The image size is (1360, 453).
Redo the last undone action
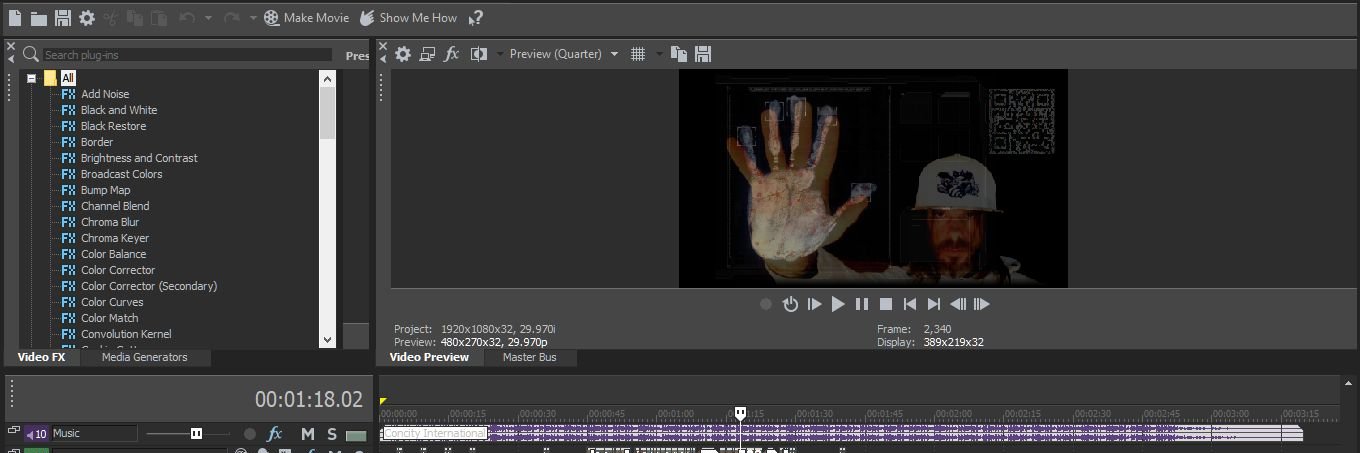click(232, 18)
